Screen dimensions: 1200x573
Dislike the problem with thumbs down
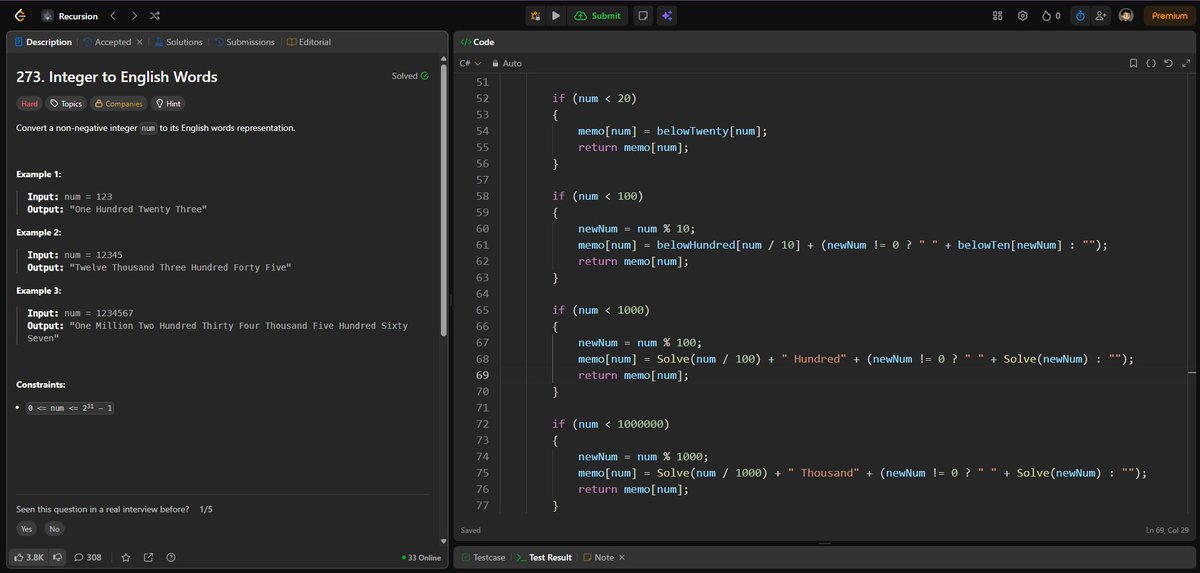(x=58, y=557)
